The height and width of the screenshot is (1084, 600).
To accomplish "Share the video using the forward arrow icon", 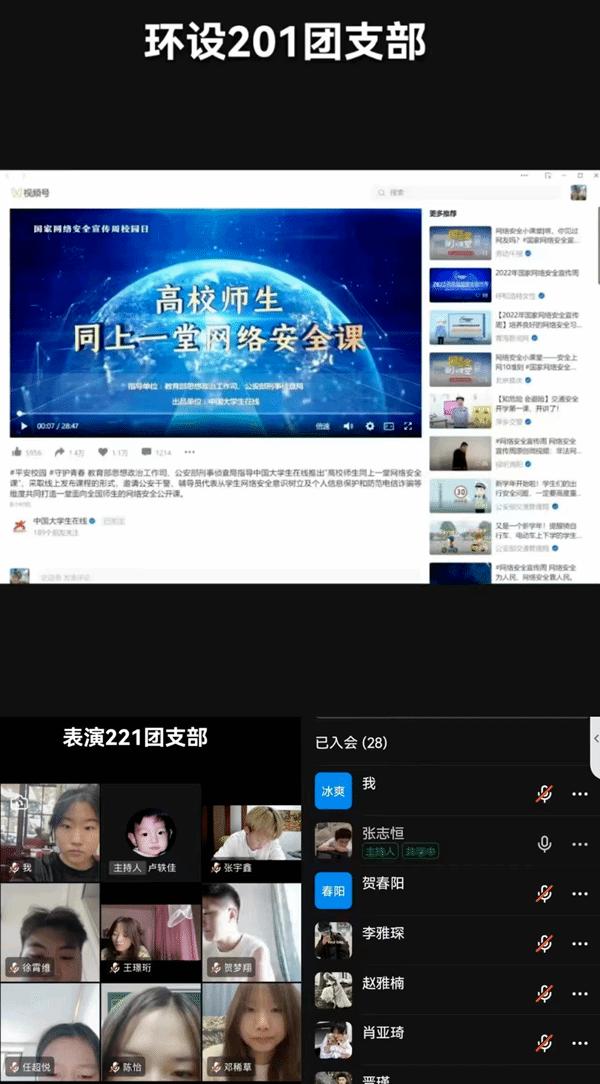I will (60, 452).
